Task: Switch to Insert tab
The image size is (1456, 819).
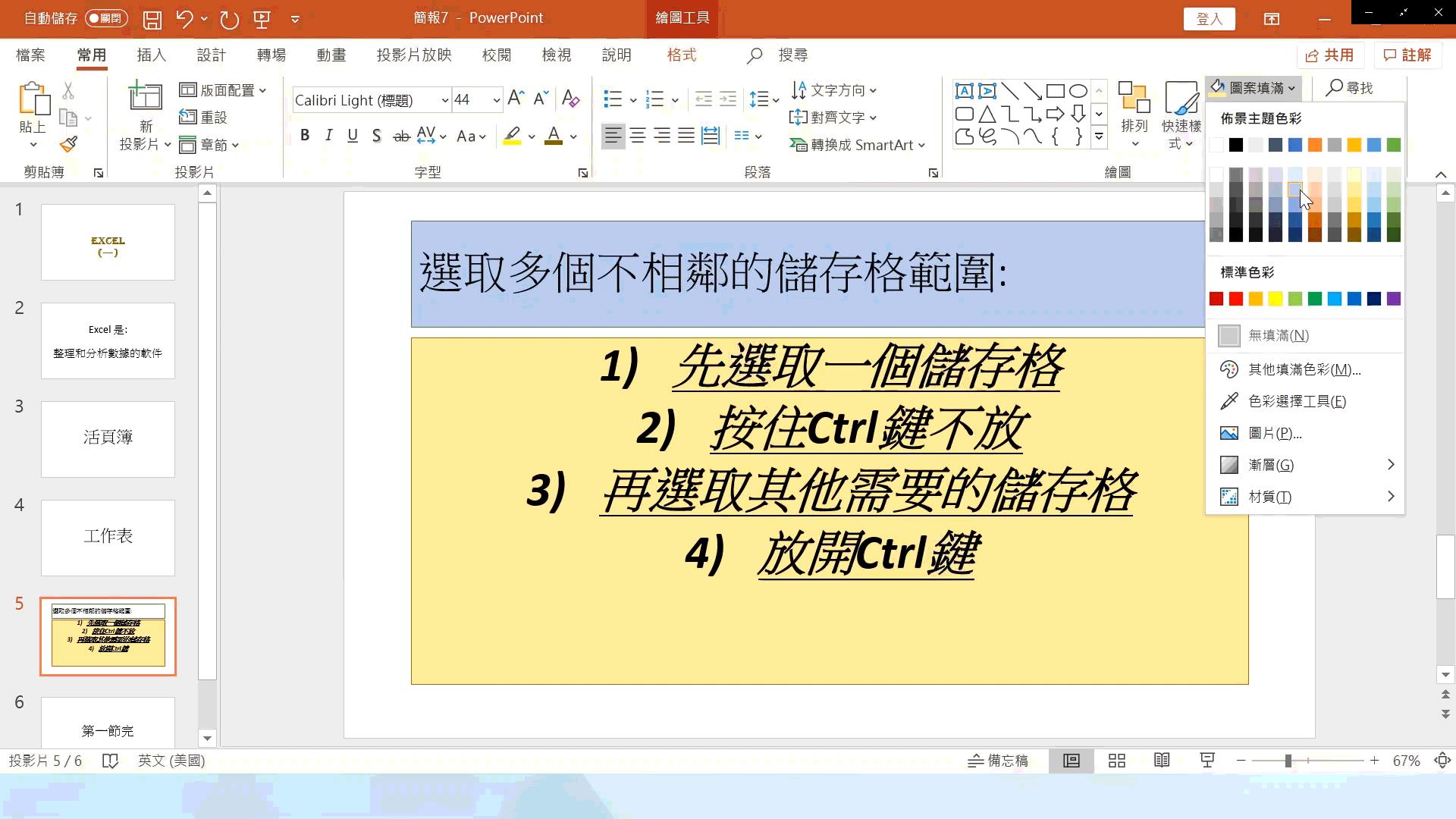Action: point(151,55)
